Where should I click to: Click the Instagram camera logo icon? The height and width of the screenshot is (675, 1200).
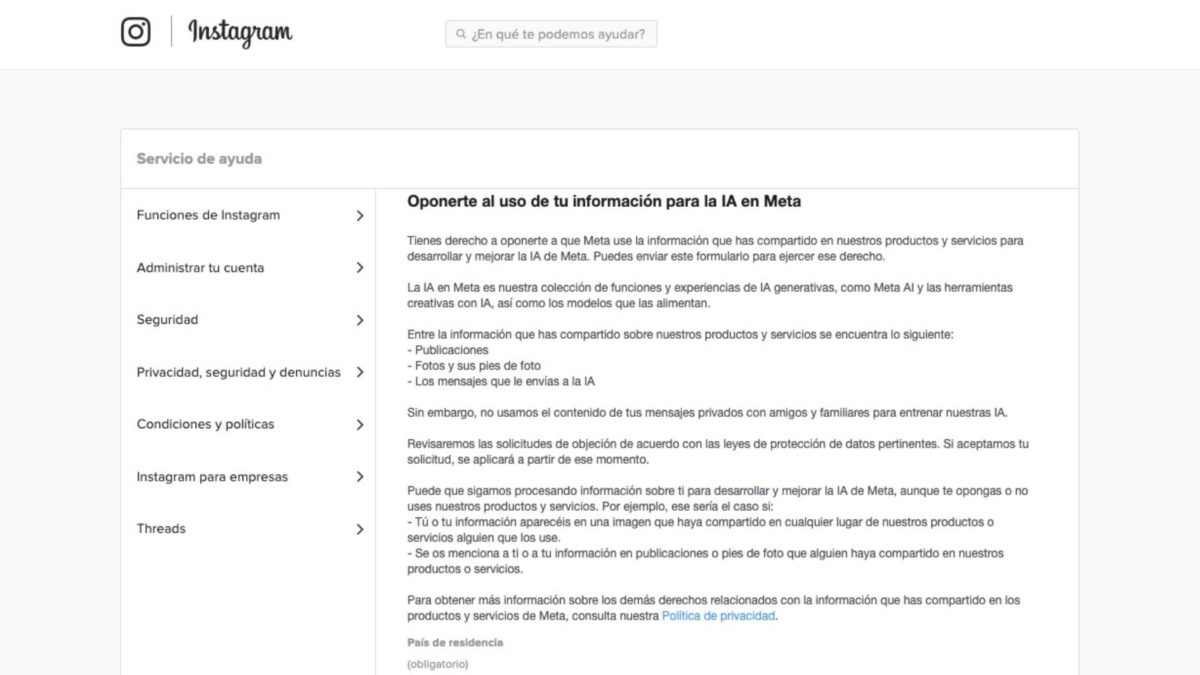coord(136,32)
